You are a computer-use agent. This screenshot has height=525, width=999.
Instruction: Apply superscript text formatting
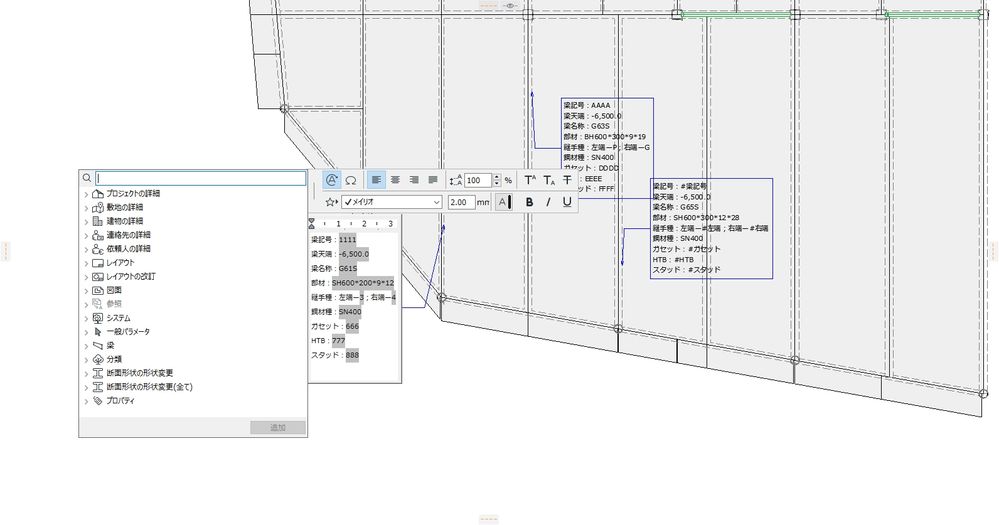tap(530, 180)
